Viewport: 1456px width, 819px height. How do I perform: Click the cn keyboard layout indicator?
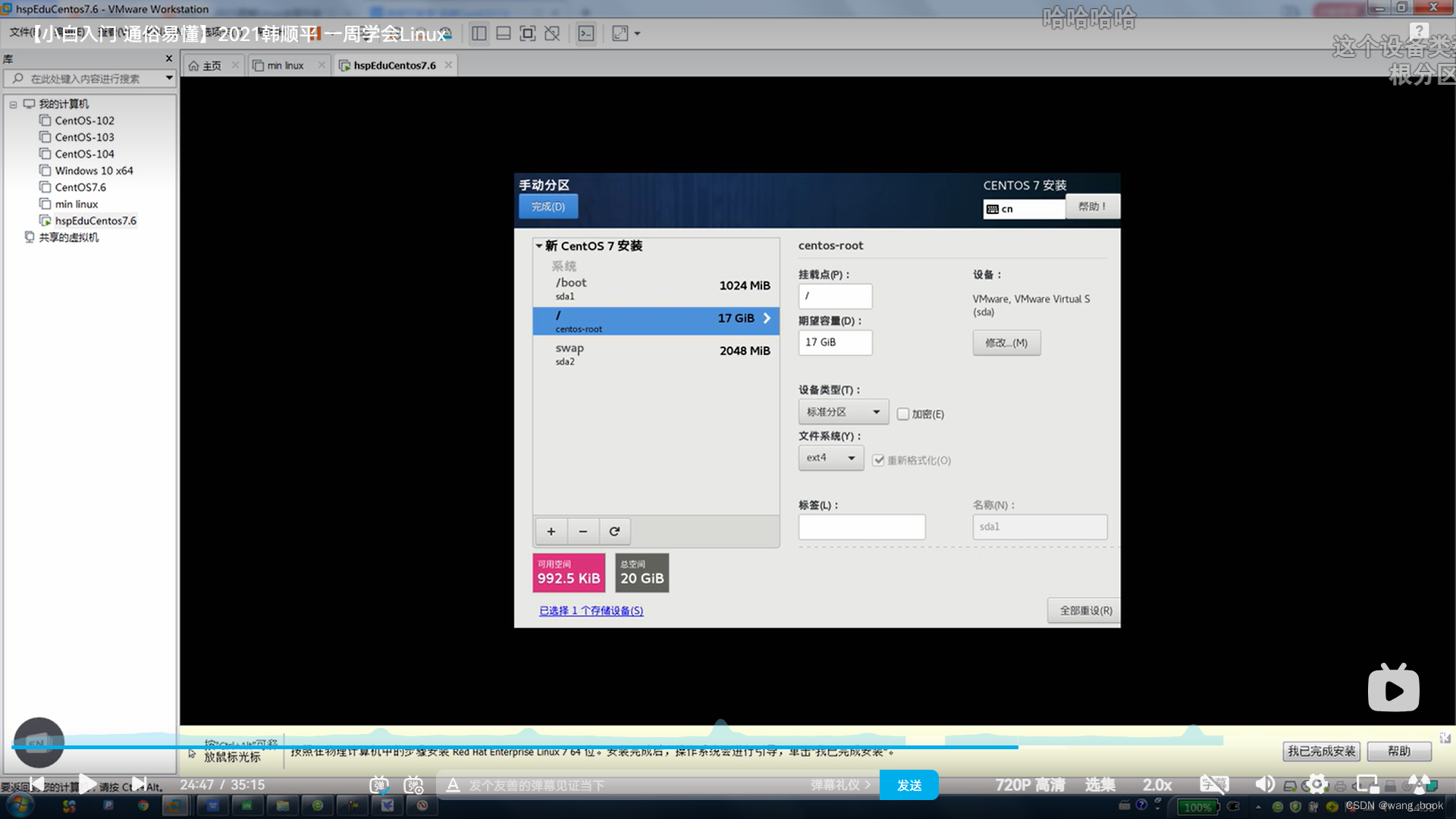pos(1024,209)
